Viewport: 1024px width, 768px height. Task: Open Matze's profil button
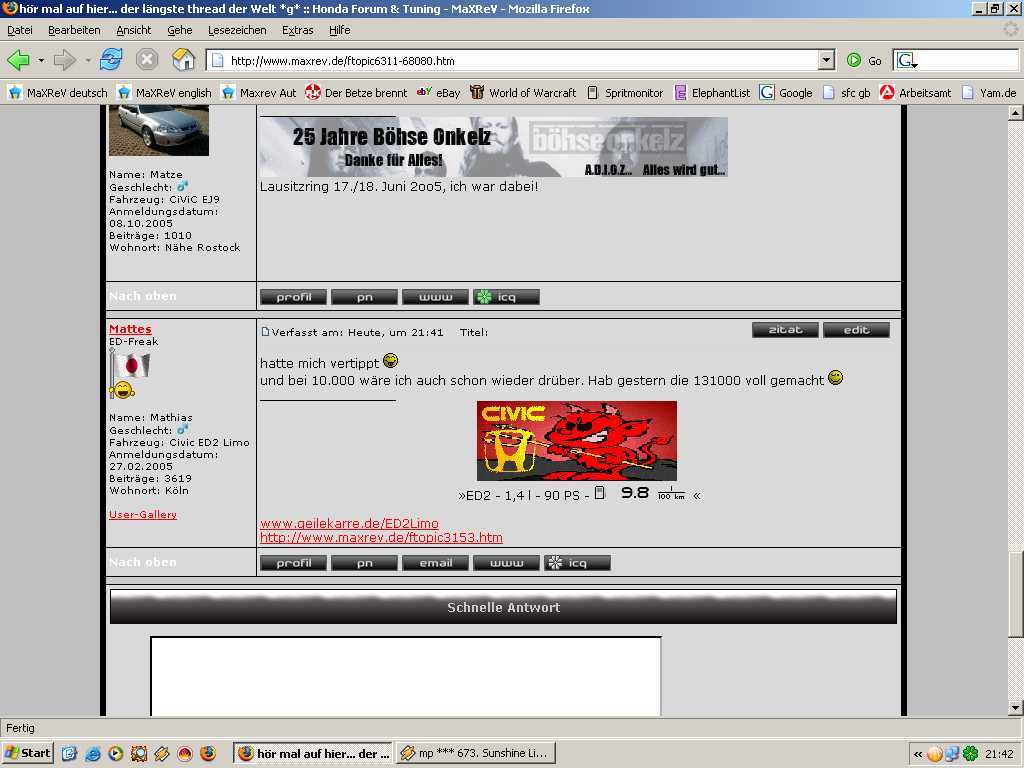293,297
